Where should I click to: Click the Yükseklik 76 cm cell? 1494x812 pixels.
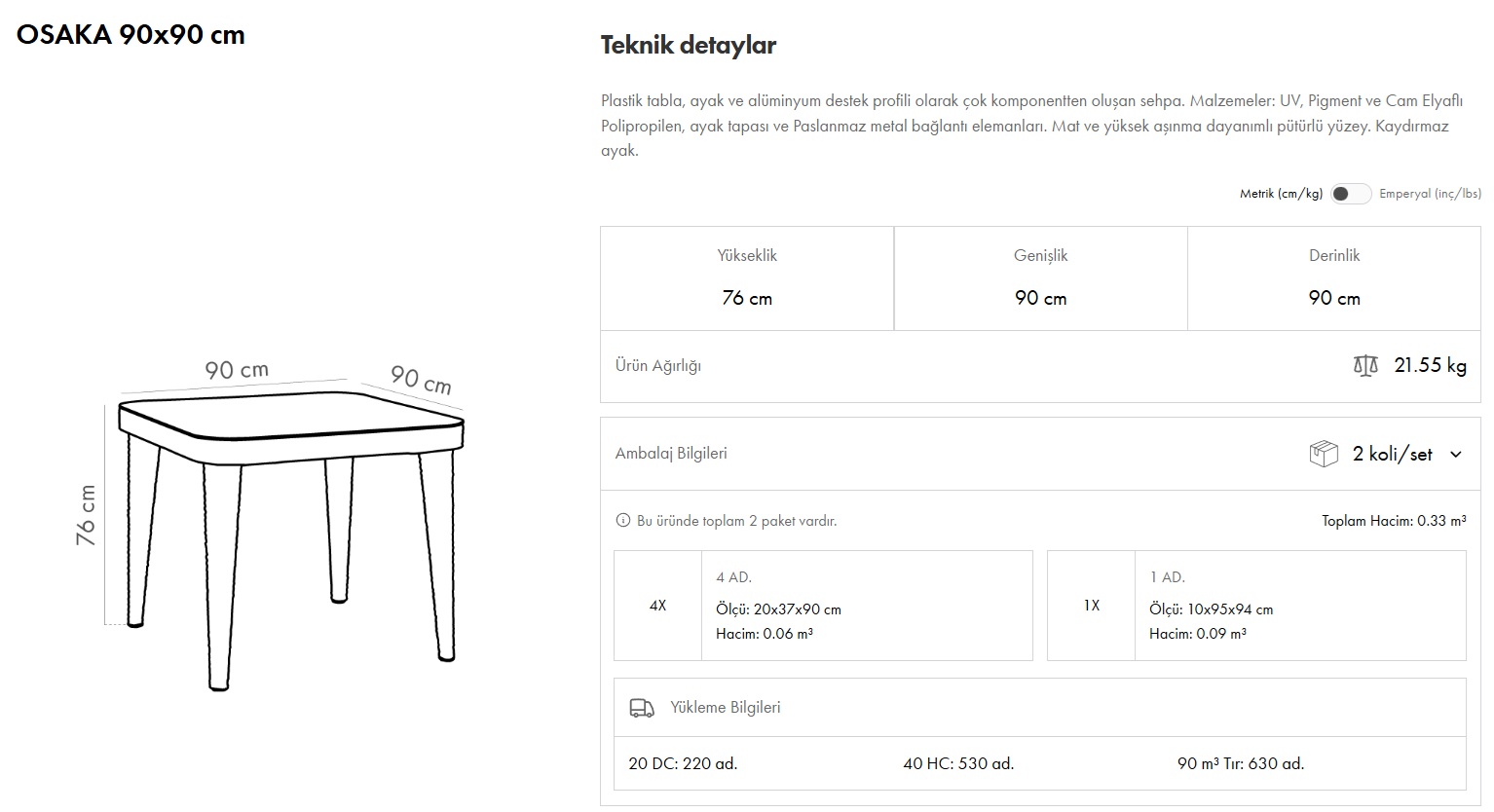747,278
